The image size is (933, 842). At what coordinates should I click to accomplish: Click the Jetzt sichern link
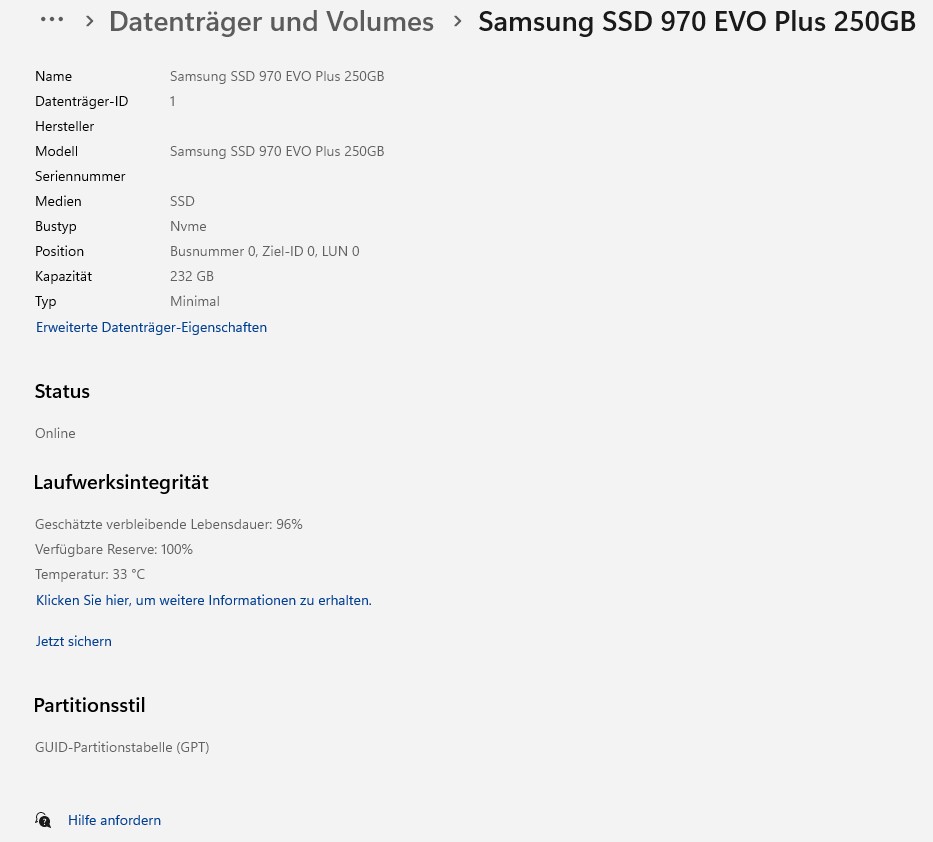(x=73, y=641)
